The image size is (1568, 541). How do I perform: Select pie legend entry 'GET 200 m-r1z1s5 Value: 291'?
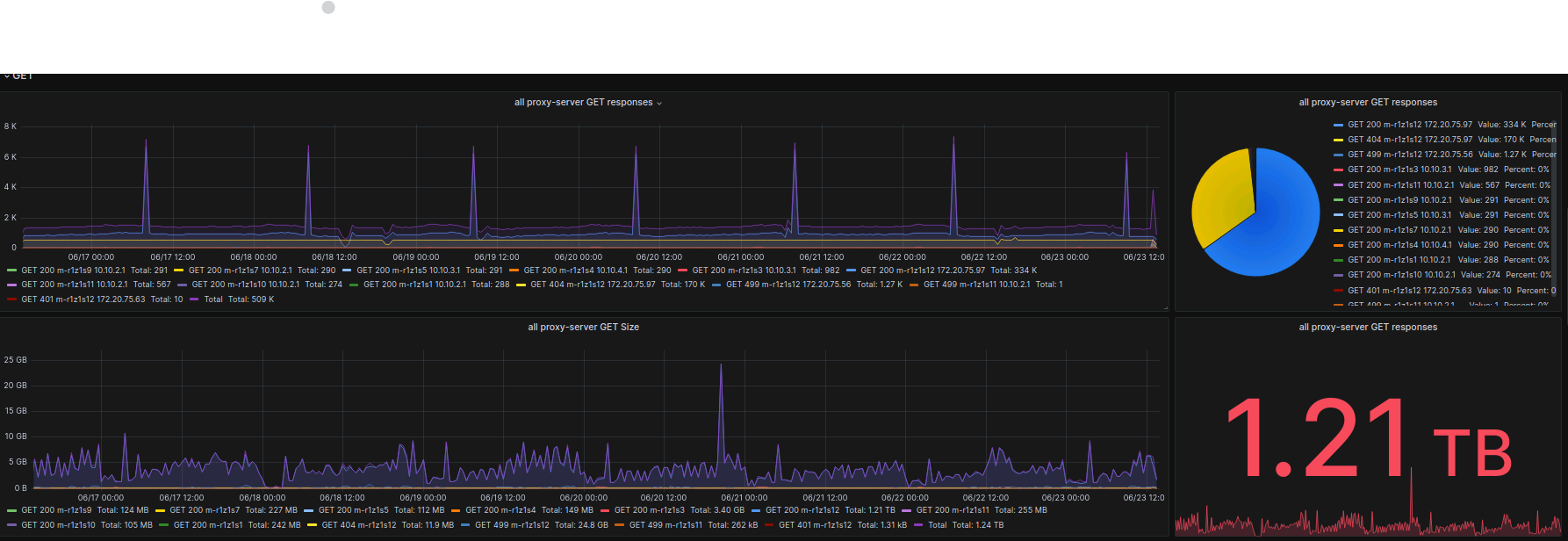tap(1442, 215)
